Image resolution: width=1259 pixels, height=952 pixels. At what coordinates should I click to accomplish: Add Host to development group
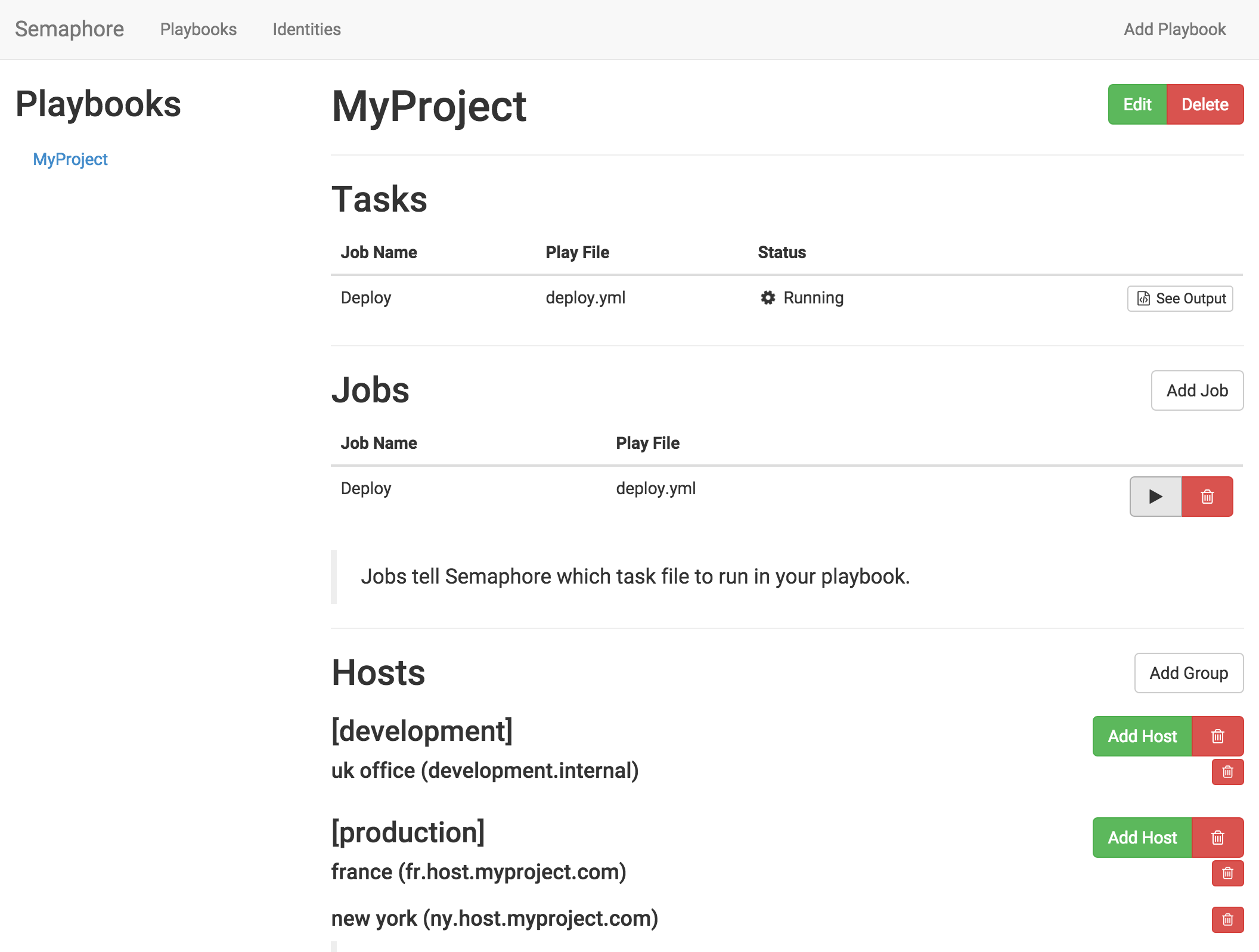[1142, 736]
